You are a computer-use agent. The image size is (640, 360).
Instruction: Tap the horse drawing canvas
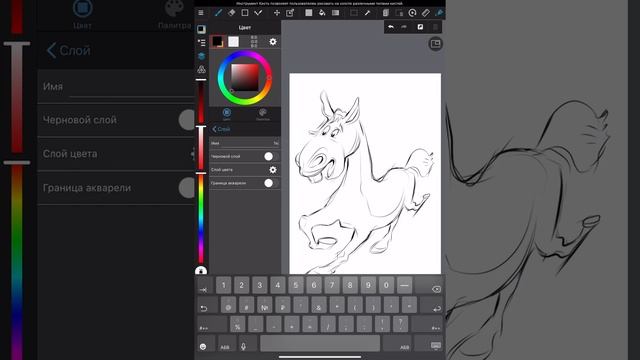[x=365, y=173]
